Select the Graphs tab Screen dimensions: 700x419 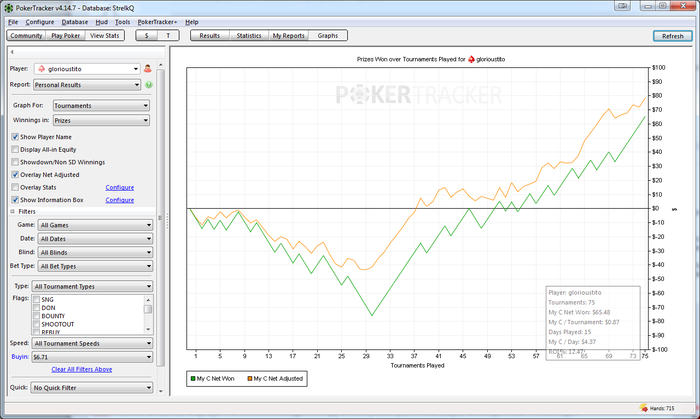(x=328, y=36)
